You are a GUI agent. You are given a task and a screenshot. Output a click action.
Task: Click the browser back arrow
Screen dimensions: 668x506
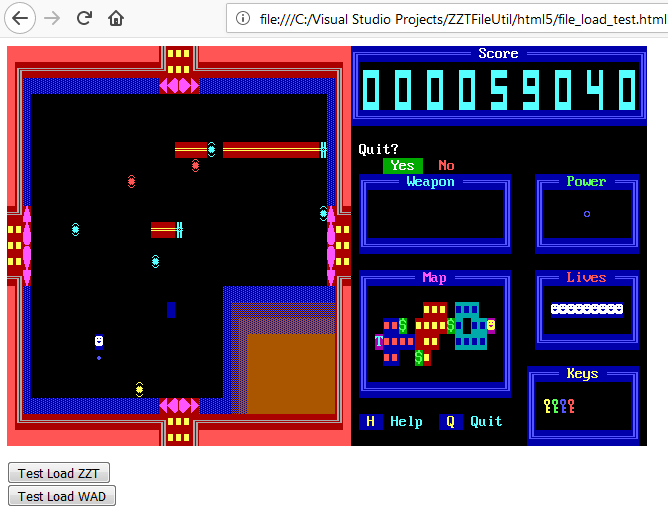click(20, 18)
